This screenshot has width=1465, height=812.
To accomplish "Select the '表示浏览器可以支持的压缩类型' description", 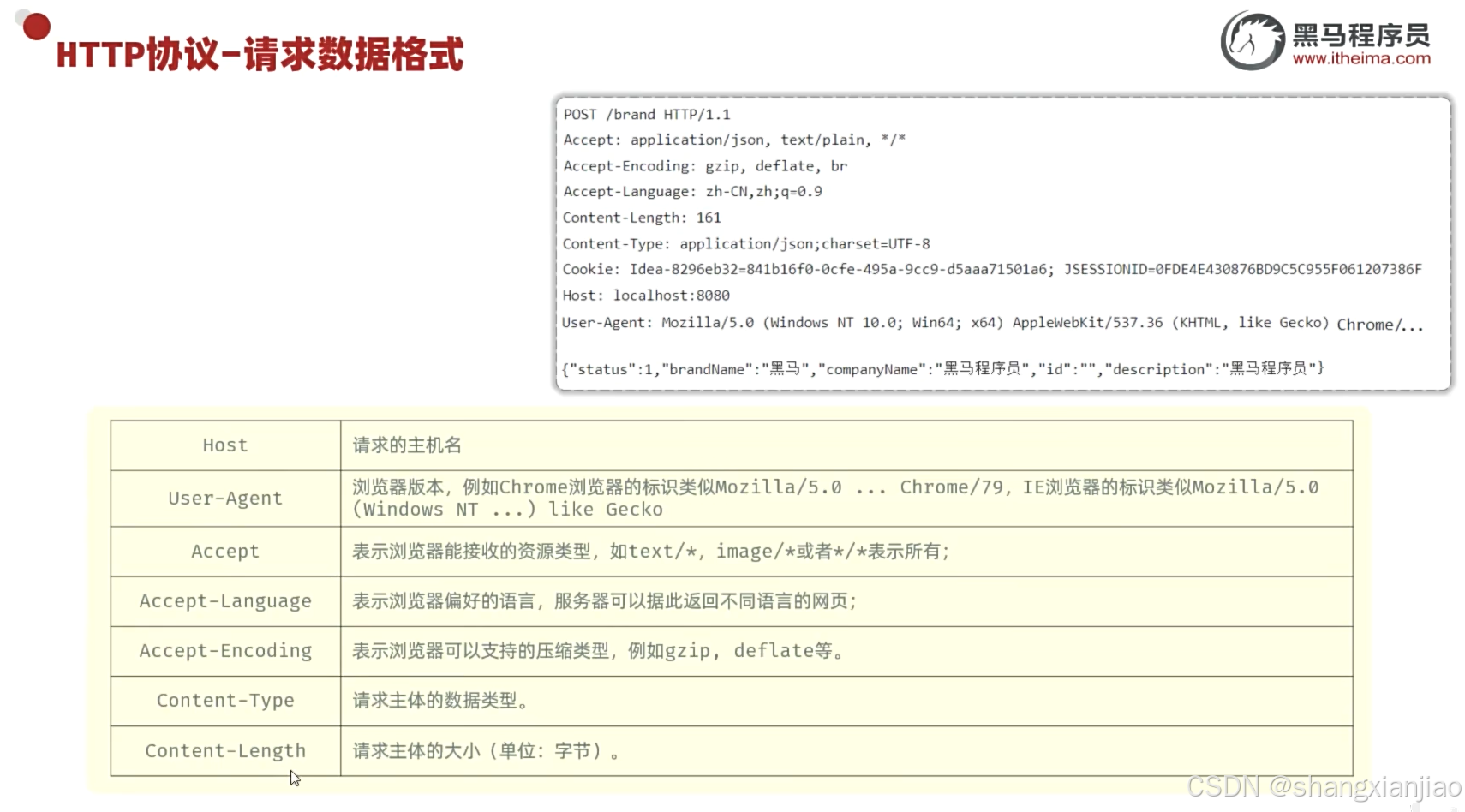I will pos(846,651).
